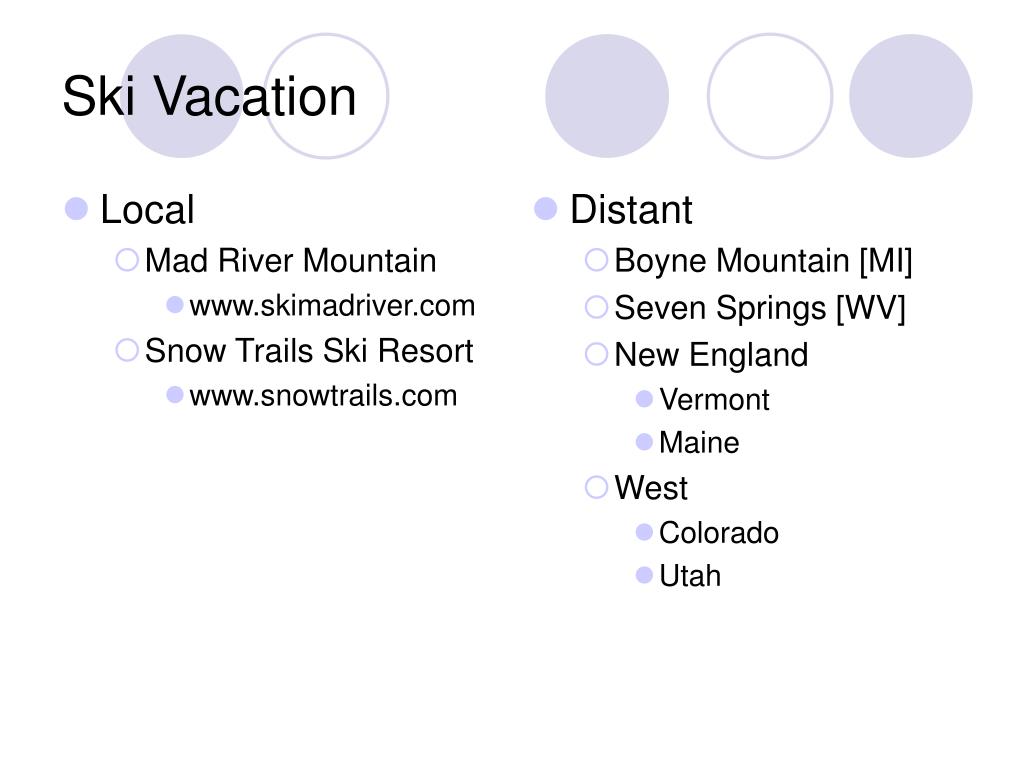Click the hollow bullet beside New England
Screen dimensions: 1024x768
tap(596, 354)
